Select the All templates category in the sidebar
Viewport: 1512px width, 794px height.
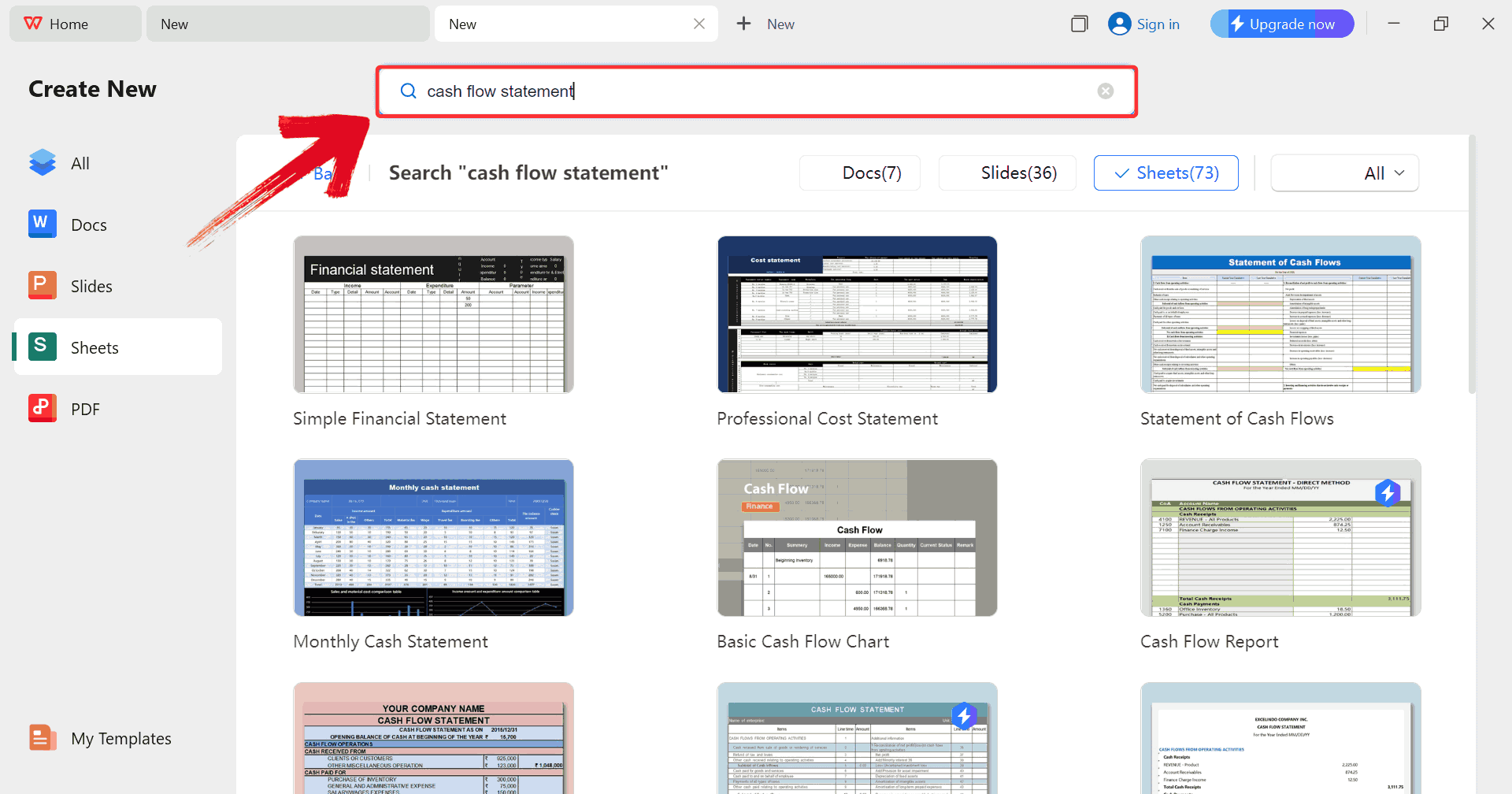pyautogui.click(x=80, y=163)
